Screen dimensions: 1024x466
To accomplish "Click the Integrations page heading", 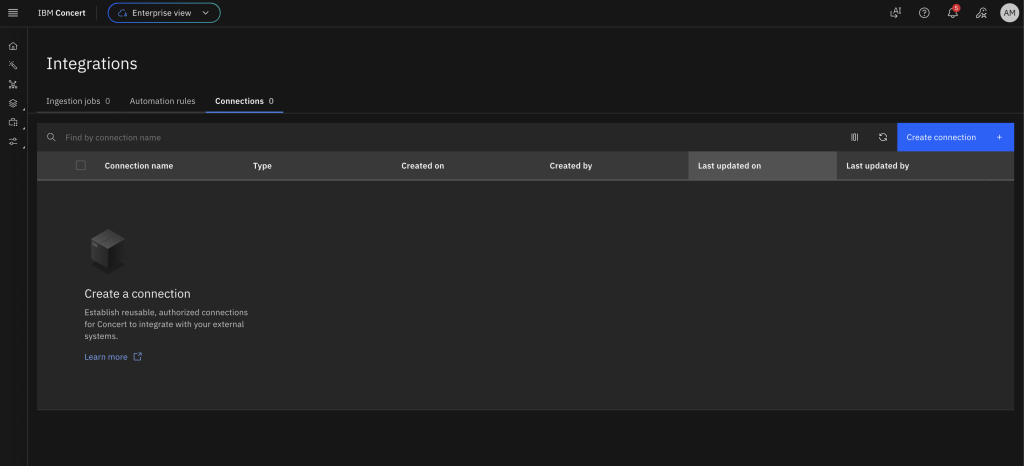I will 92,63.
